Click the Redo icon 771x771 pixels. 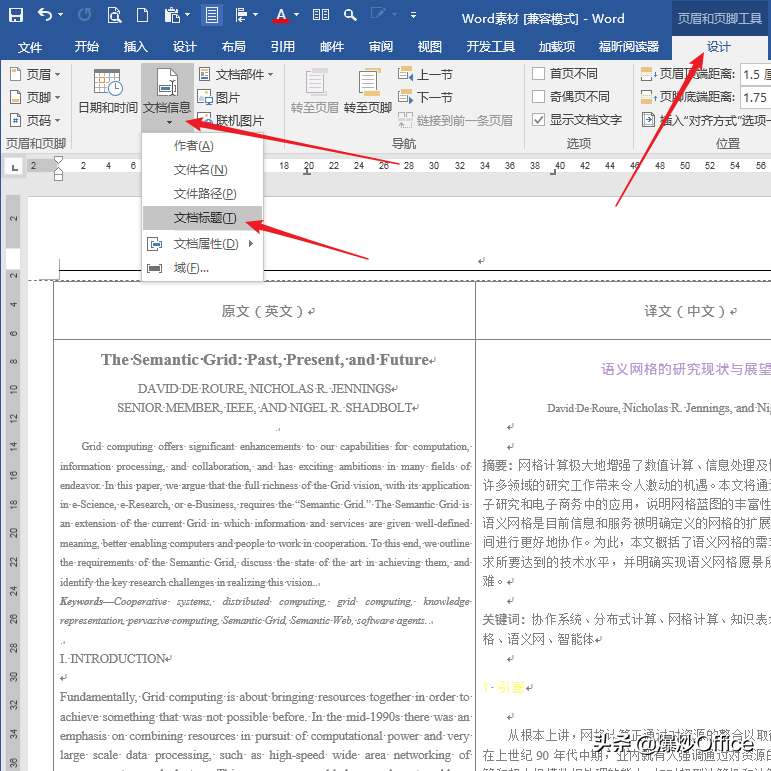point(84,15)
